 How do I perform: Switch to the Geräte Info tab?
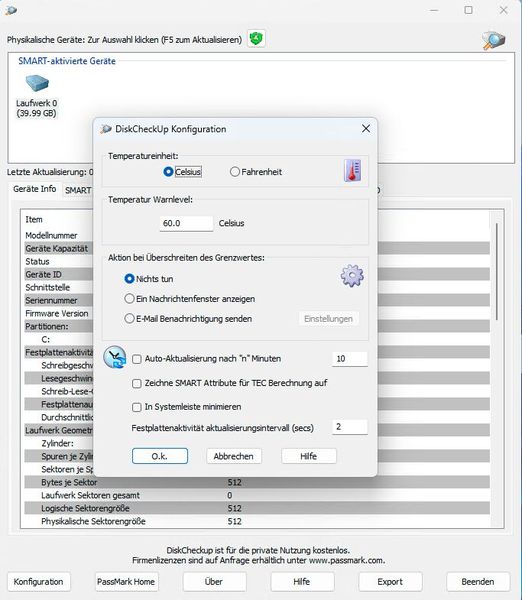pyautogui.click(x=34, y=189)
